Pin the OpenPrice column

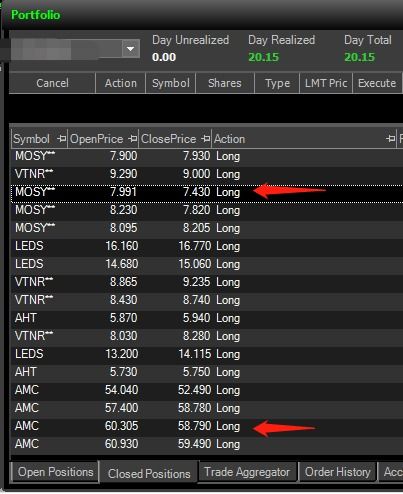point(133,139)
